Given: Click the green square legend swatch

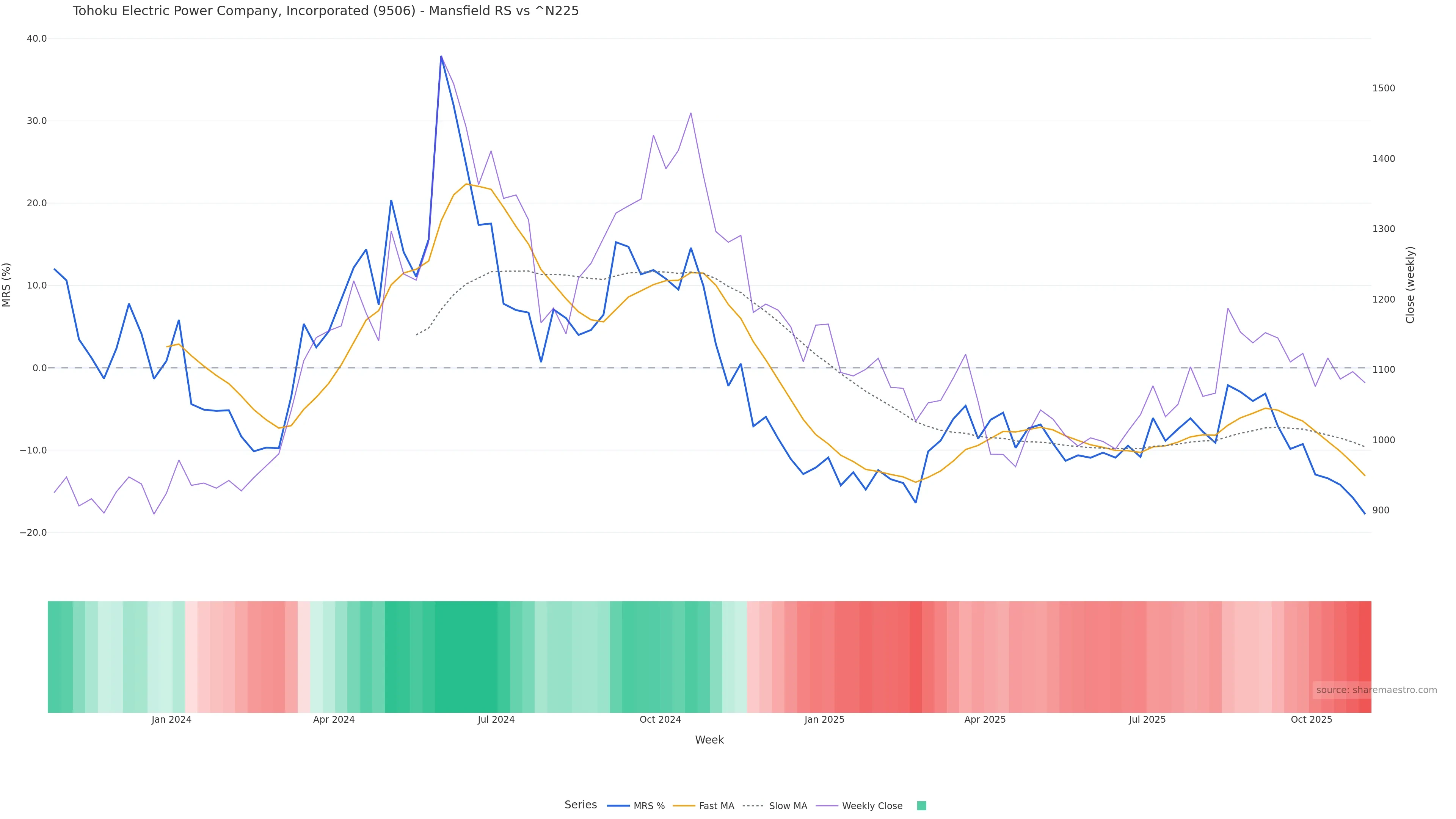Looking at the screenshot, I should coord(921,806).
